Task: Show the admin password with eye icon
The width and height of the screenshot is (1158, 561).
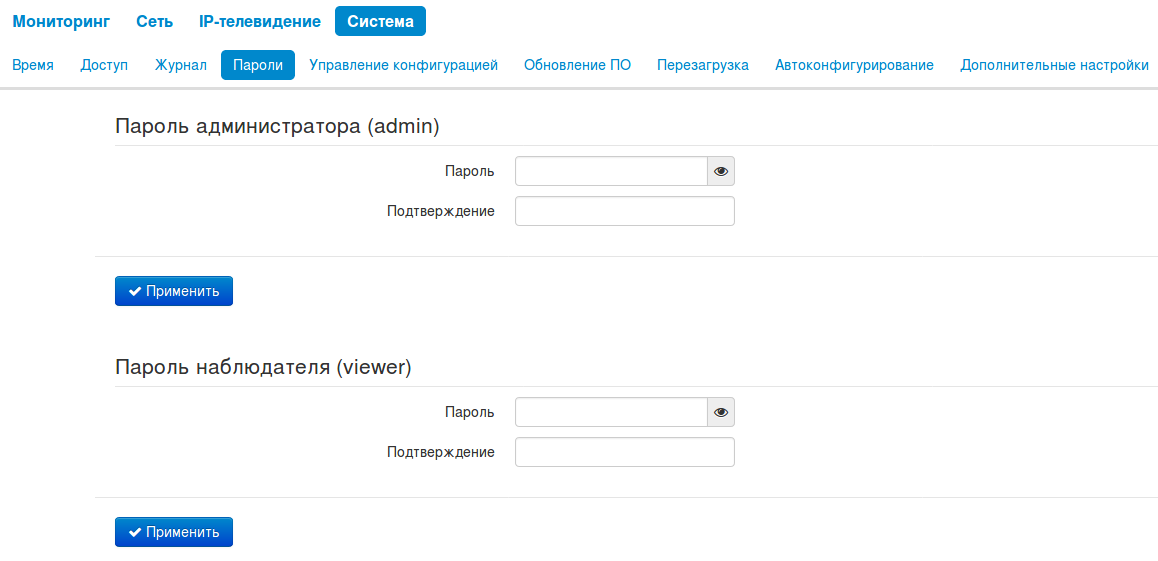Action: point(721,172)
